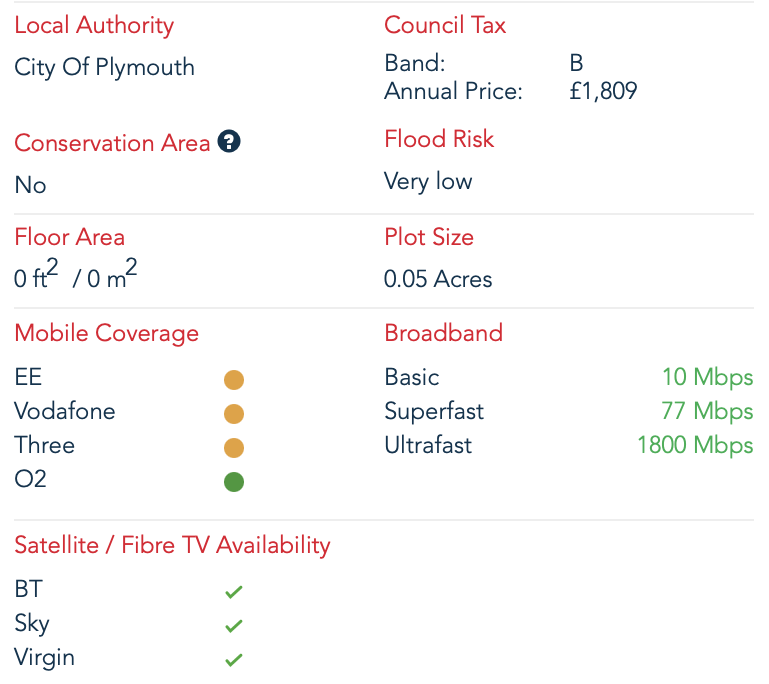Click the Council Tax heading
This screenshot has width=769, height=684.
click(445, 25)
